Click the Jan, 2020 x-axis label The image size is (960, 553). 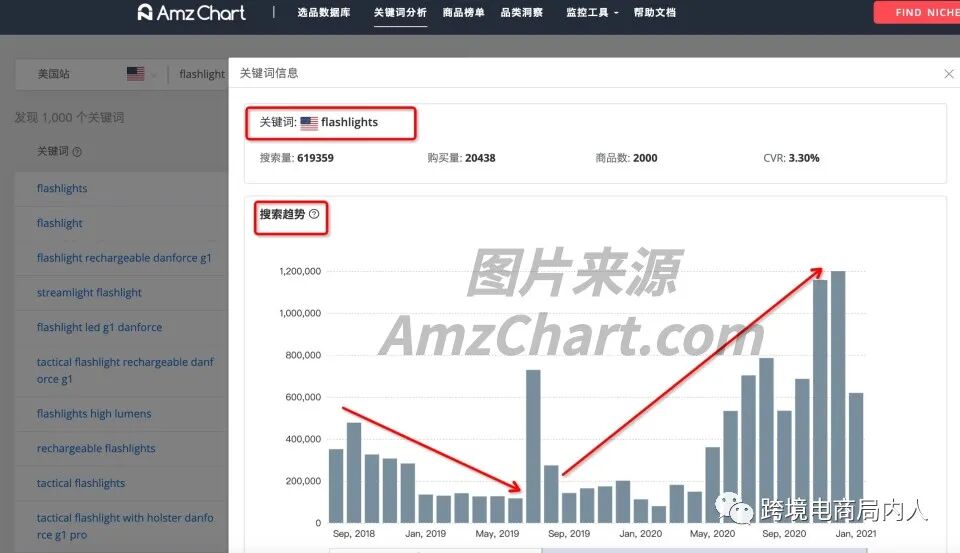click(x=640, y=533)
